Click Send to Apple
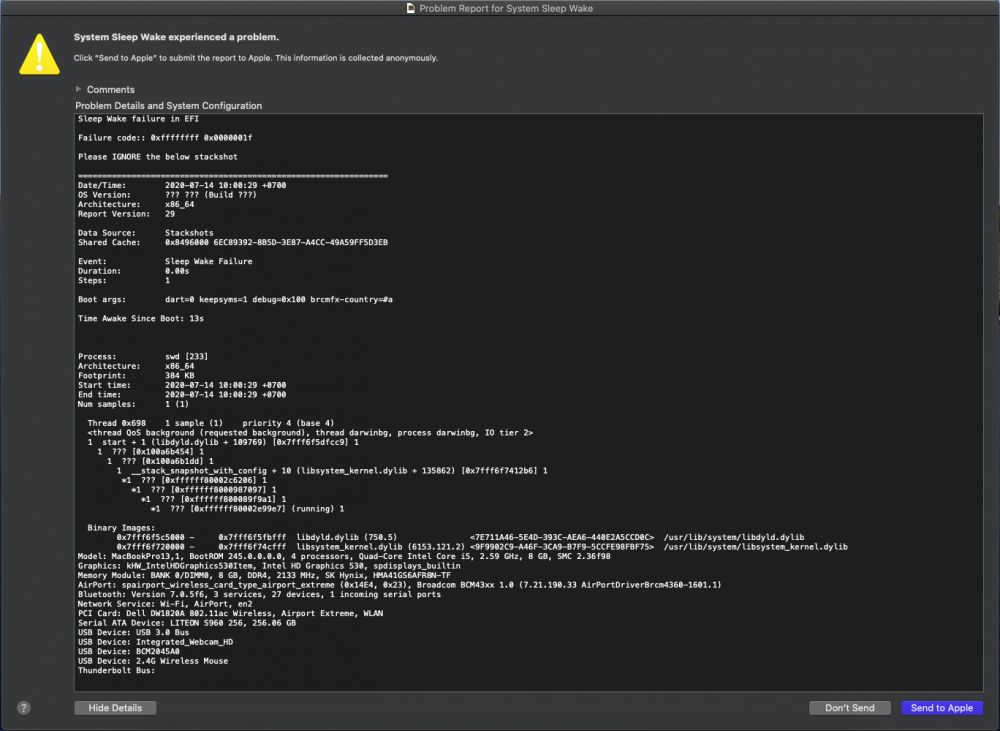1000x731 pixels. (x=941, y=707)
